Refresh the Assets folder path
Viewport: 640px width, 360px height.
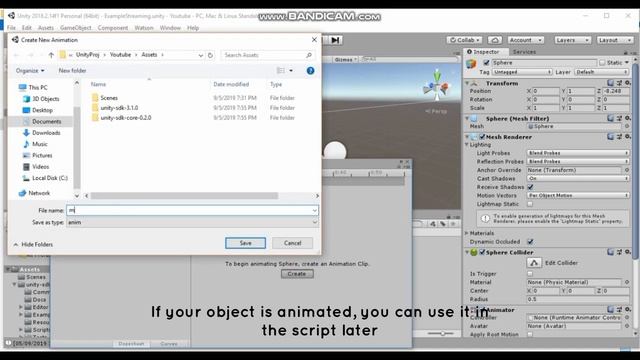[x=210, y=55]
